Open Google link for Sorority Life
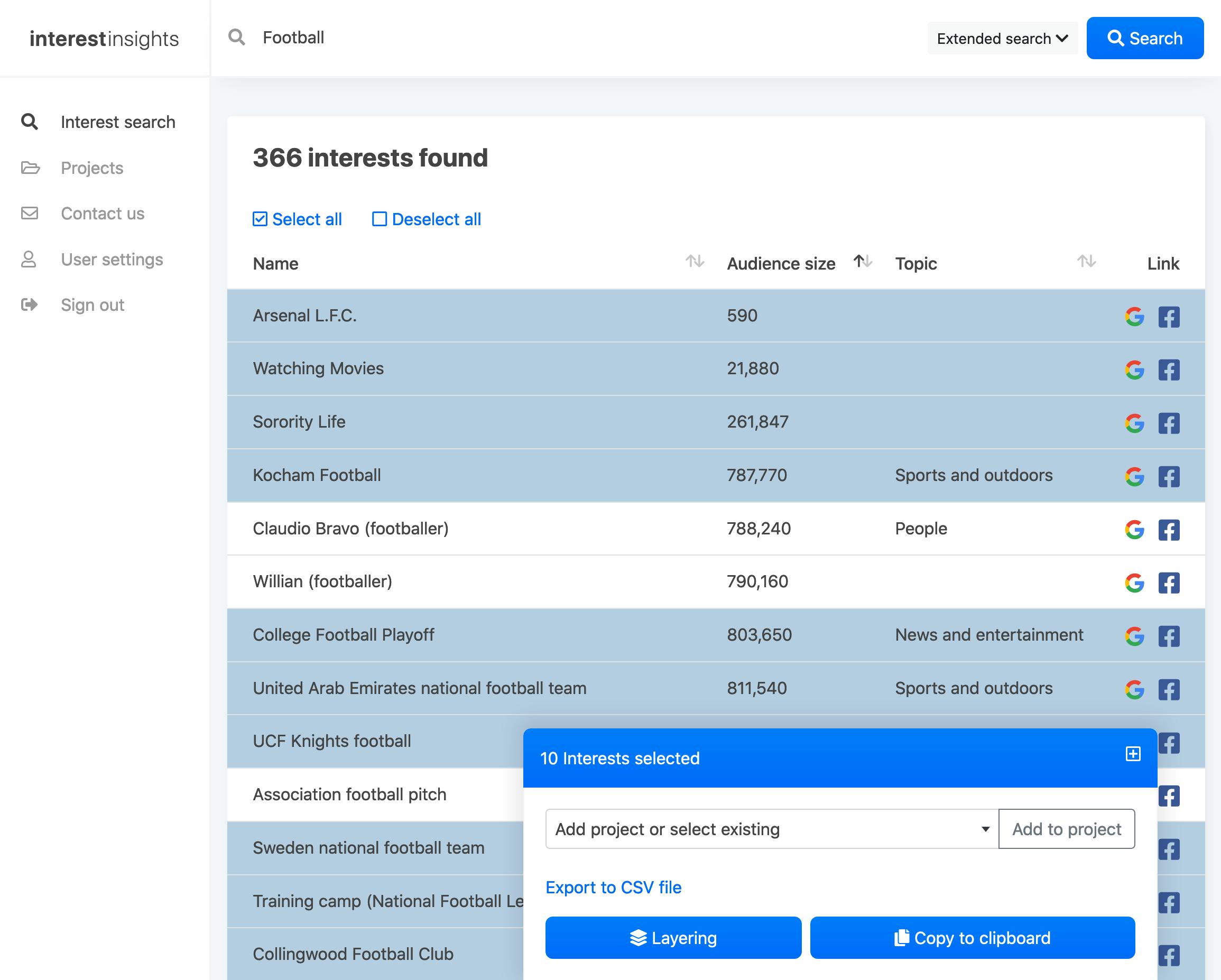The image size is (1221, 980). coord(1134,423)
